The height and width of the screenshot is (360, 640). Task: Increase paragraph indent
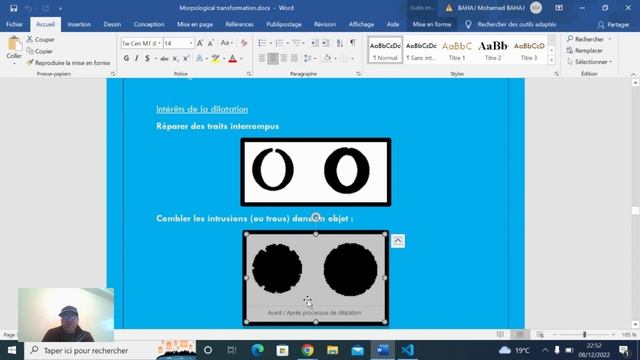326,43
